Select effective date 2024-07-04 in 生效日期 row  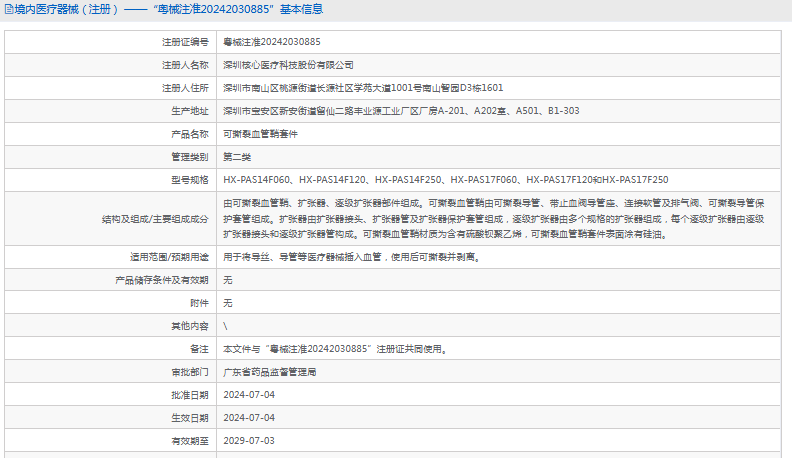point(249,418)
